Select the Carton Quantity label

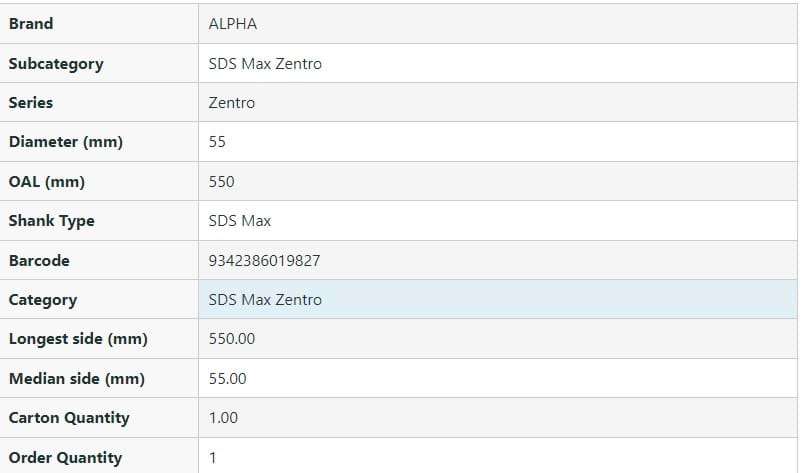click(x=69, y=418)
